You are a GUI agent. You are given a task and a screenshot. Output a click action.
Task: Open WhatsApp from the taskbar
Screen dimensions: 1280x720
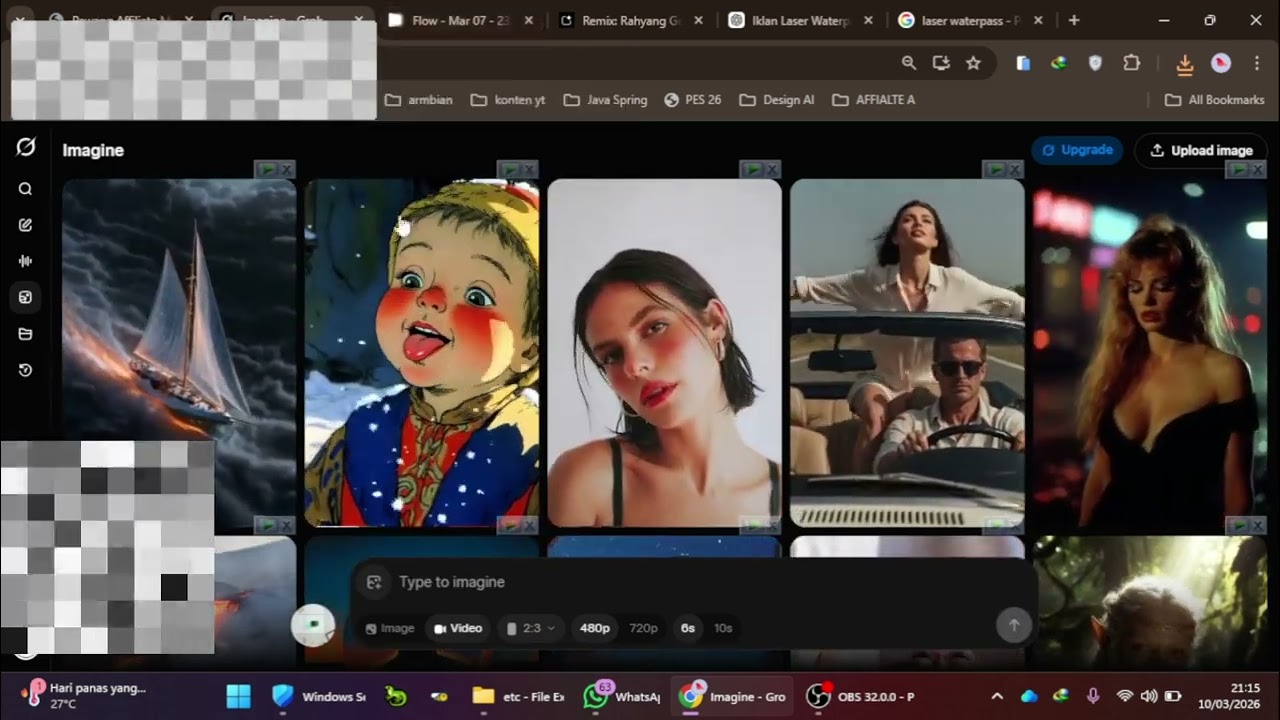pyautogui.click(x=622, y=696)
